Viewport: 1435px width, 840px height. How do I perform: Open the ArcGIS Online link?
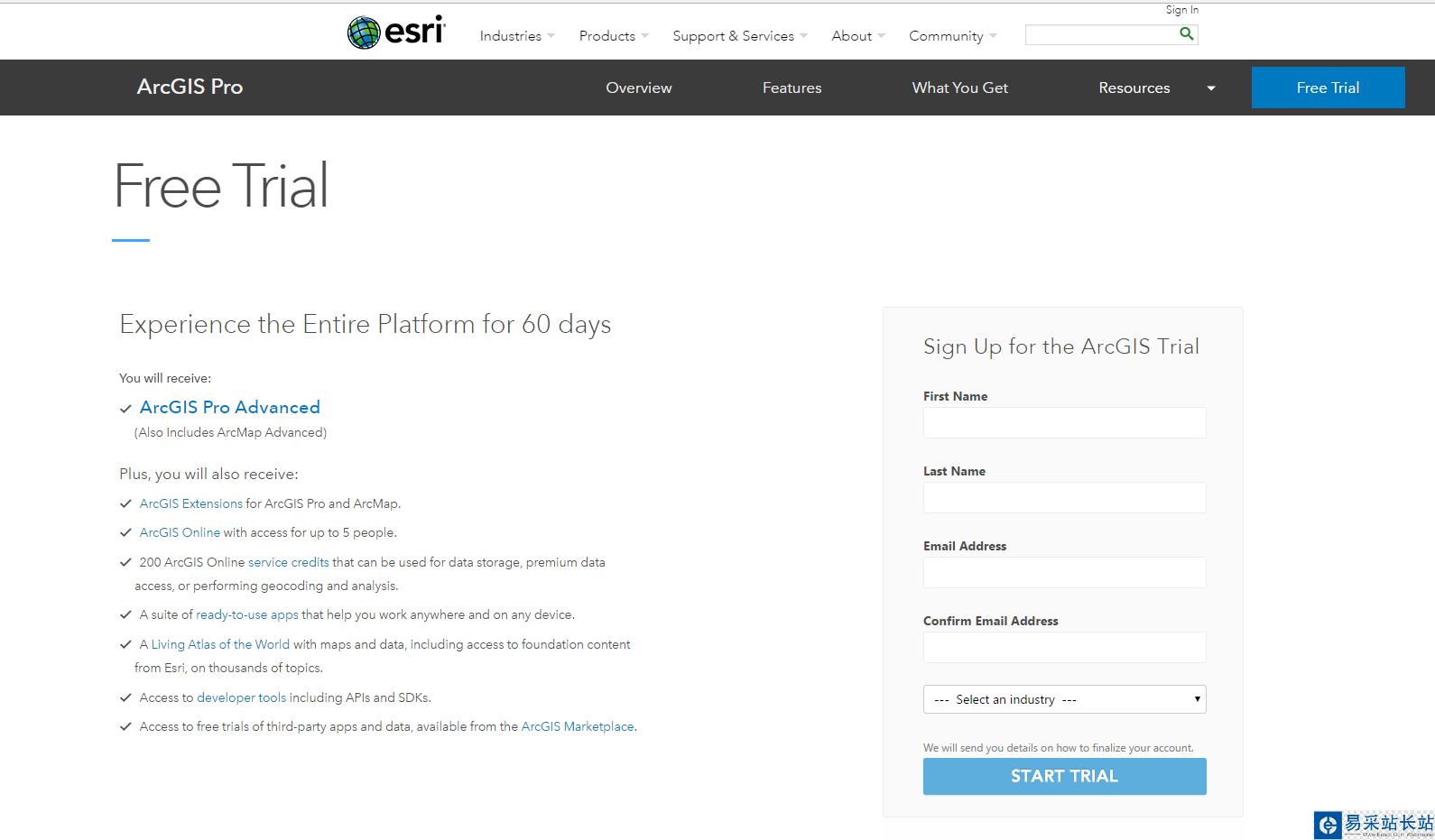click(180, 532)
